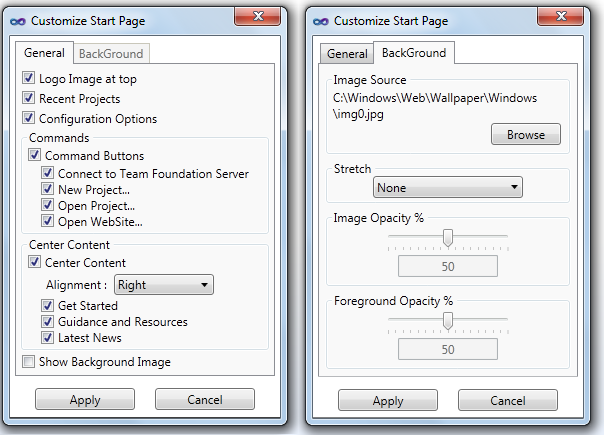The width and height of the screenshot is (604, 435).
Task: Click the infinity icon in right dialog title
Action: (321, 21)
